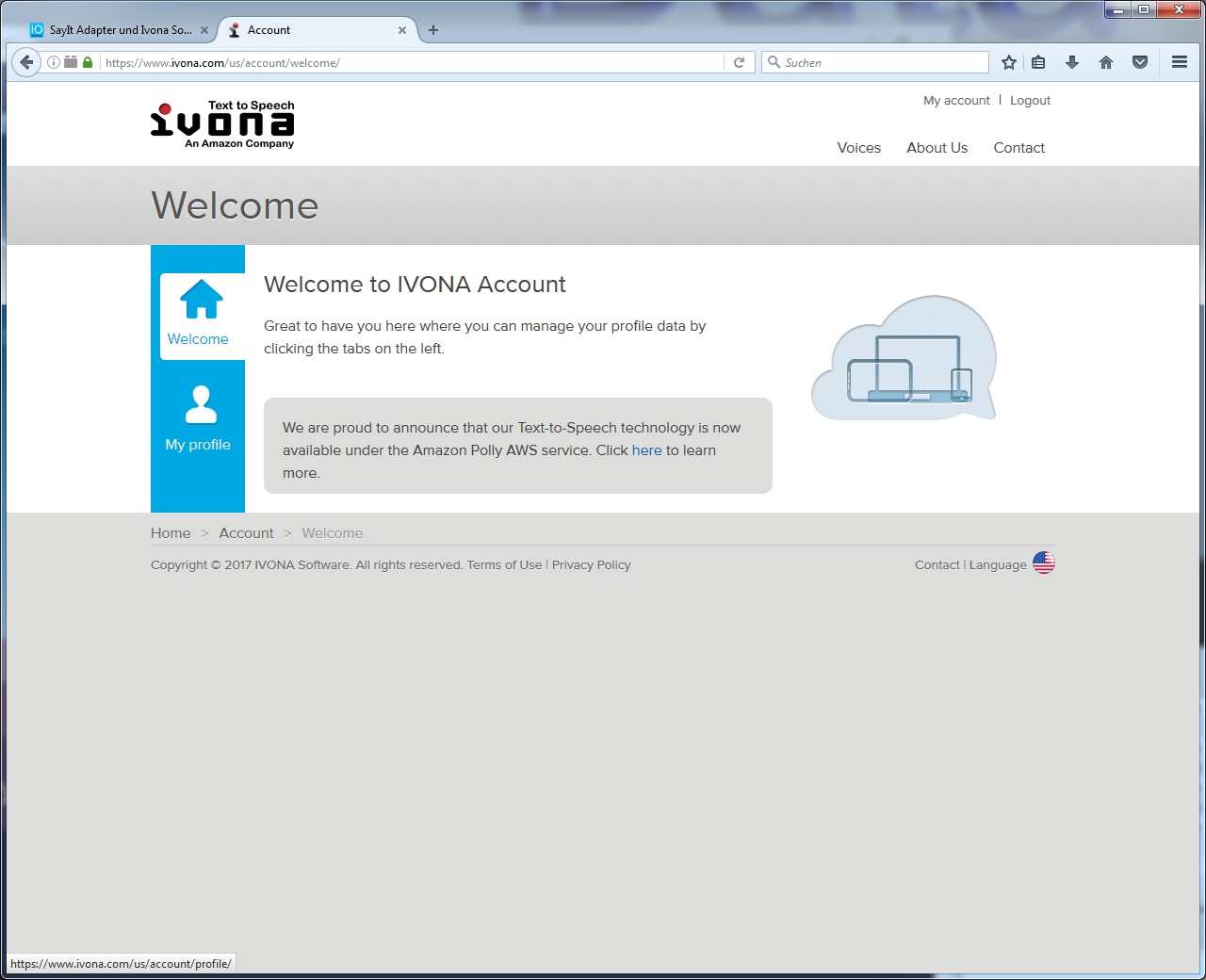
Task: Open the Contact menu in header
Action: click(x=1019, y=148)
